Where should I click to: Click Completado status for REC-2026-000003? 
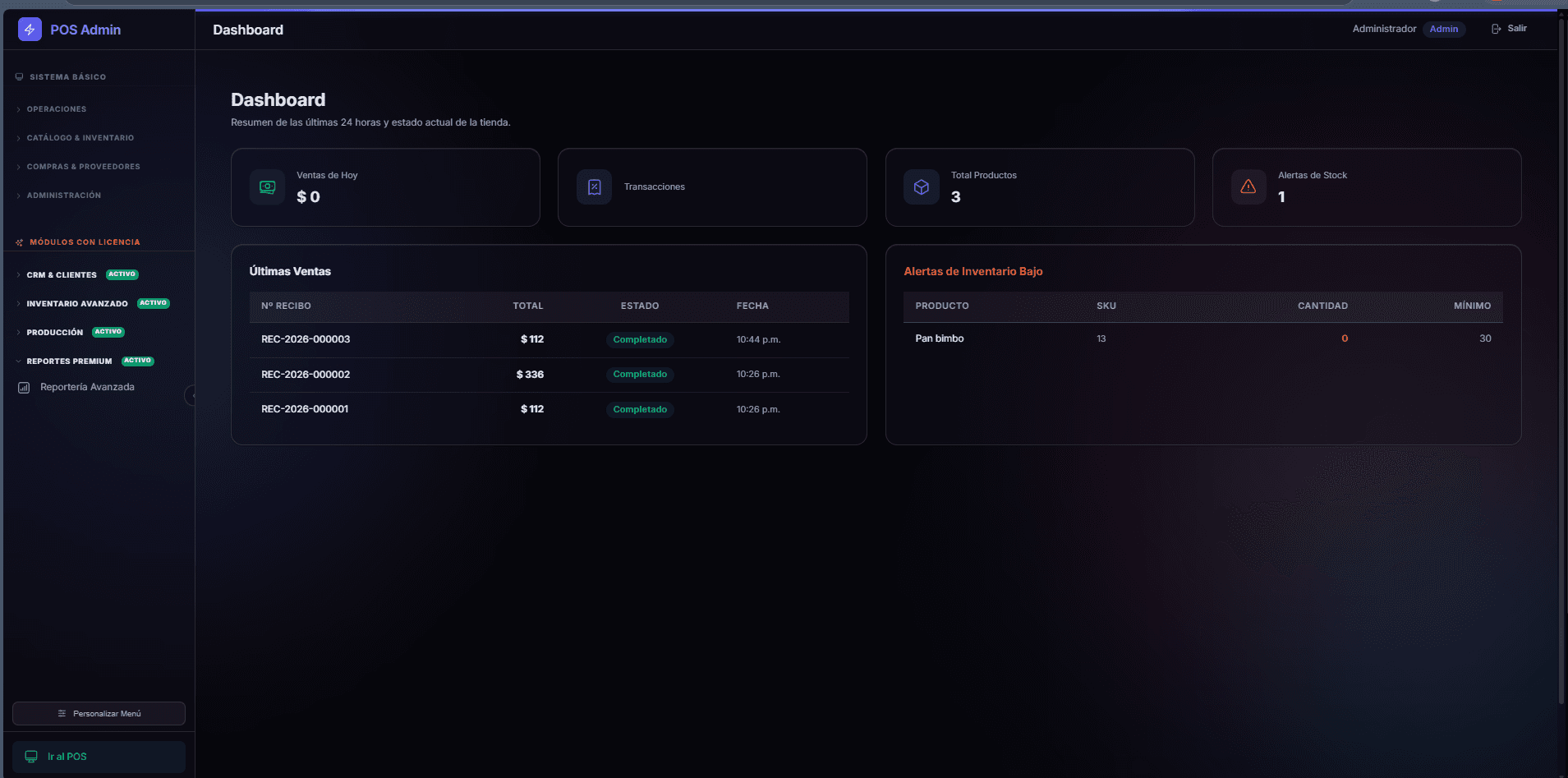tap(640, 340)
